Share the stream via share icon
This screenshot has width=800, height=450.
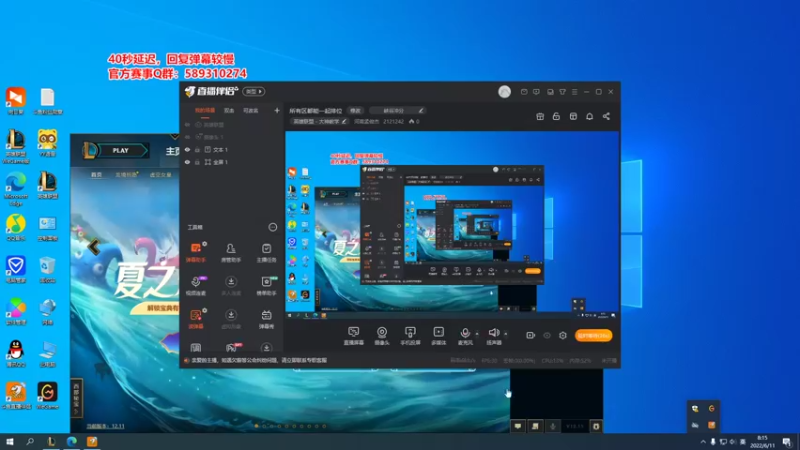point(606,116)
